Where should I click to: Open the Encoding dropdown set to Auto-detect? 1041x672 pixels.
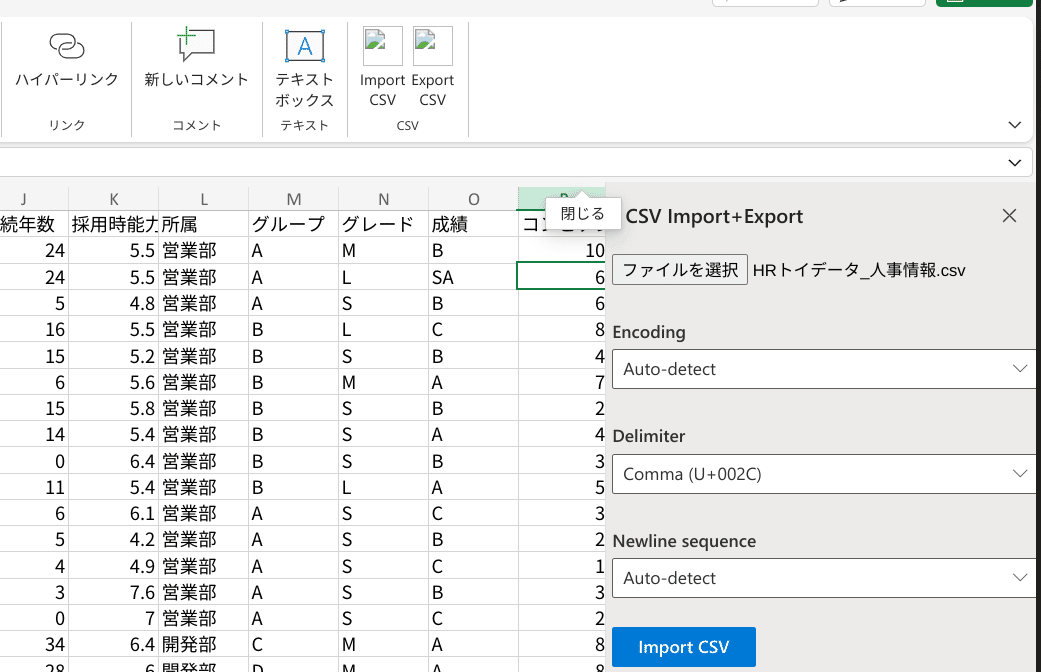coord(822,368)
